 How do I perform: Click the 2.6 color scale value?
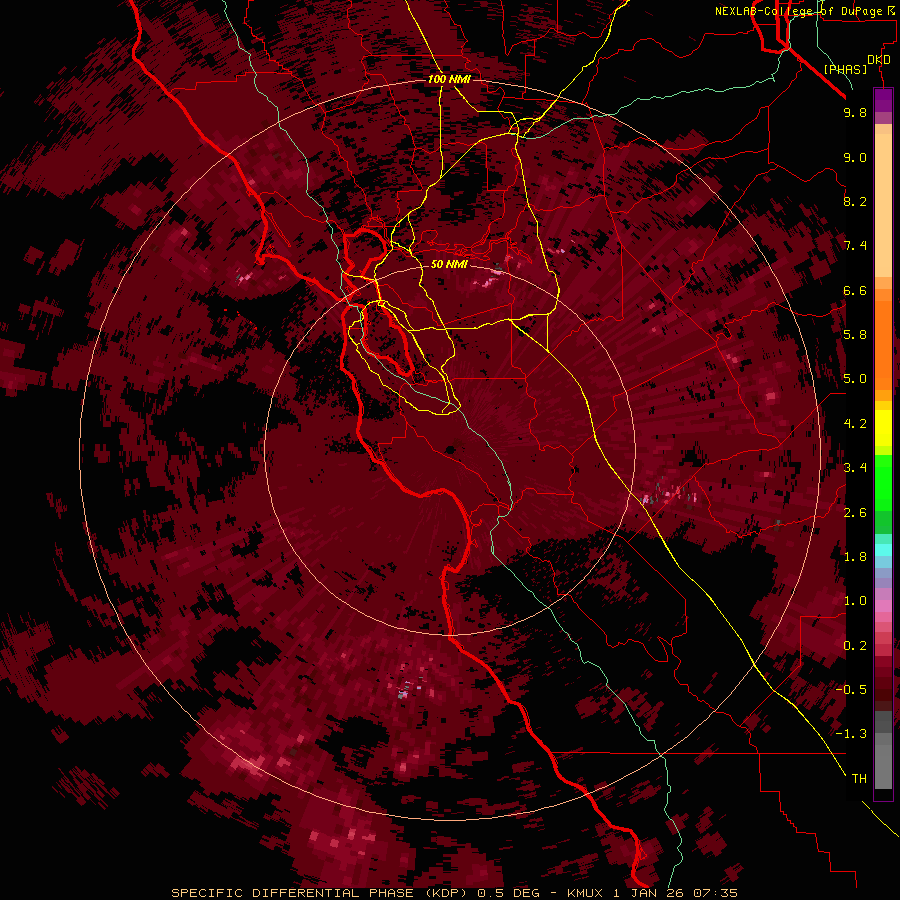pos(855,513)
